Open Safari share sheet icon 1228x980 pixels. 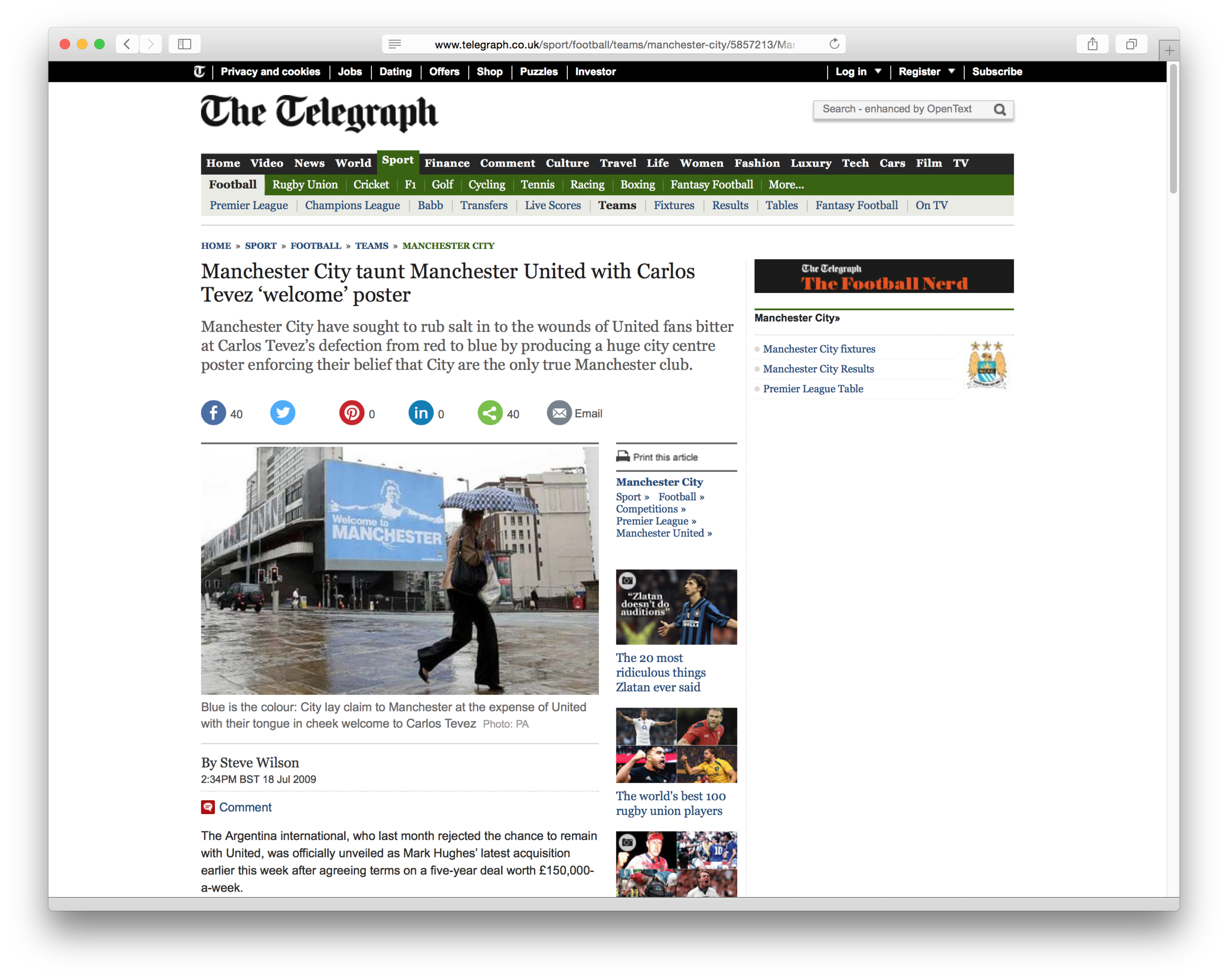[x=1092, y=44]
